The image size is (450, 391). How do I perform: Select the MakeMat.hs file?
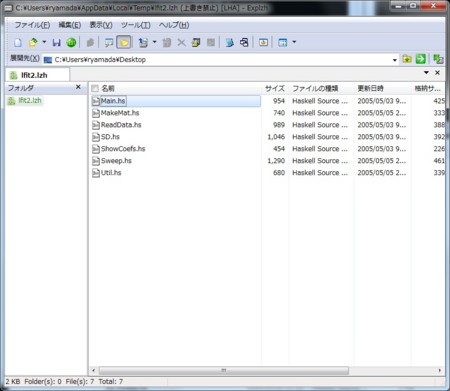[120, 113]
